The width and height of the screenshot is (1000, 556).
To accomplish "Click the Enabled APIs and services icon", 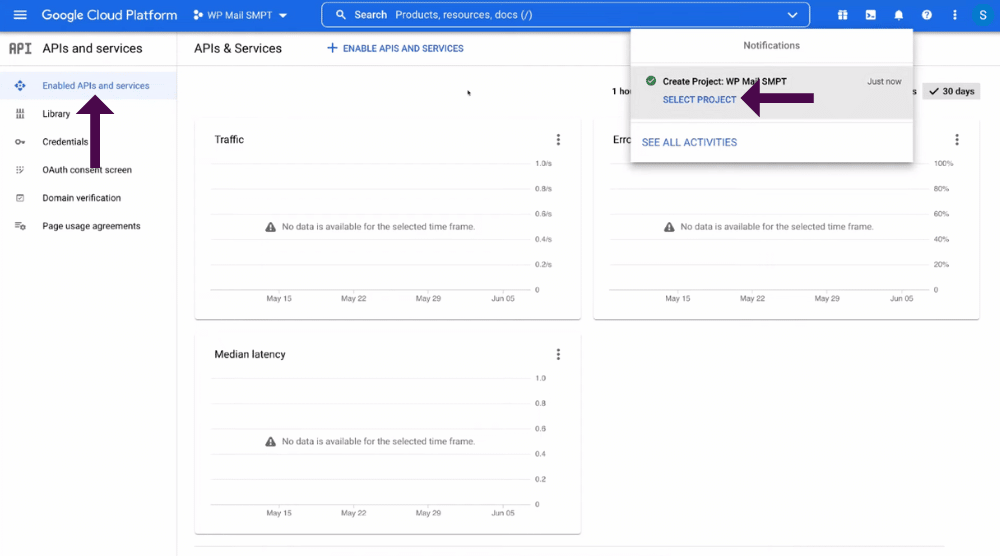I will [x=20, y=85].
